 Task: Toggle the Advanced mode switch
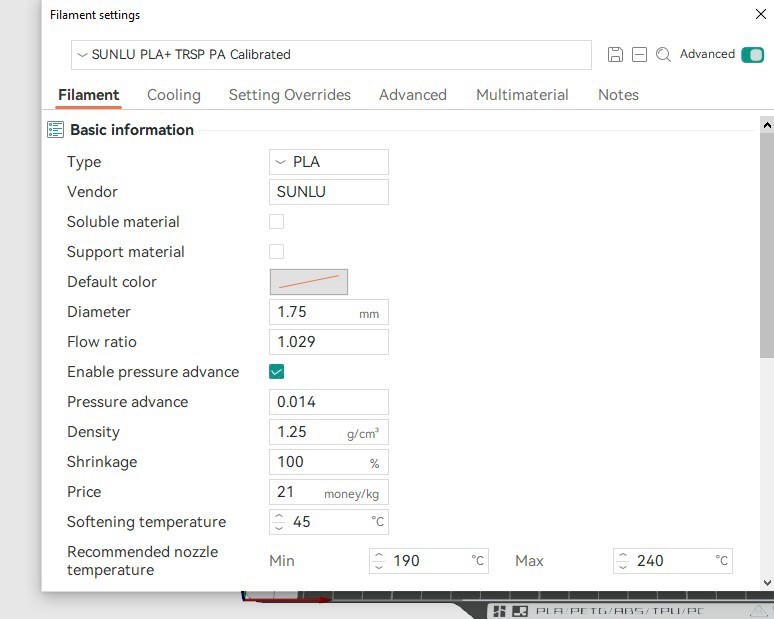(x=752, y=55)
